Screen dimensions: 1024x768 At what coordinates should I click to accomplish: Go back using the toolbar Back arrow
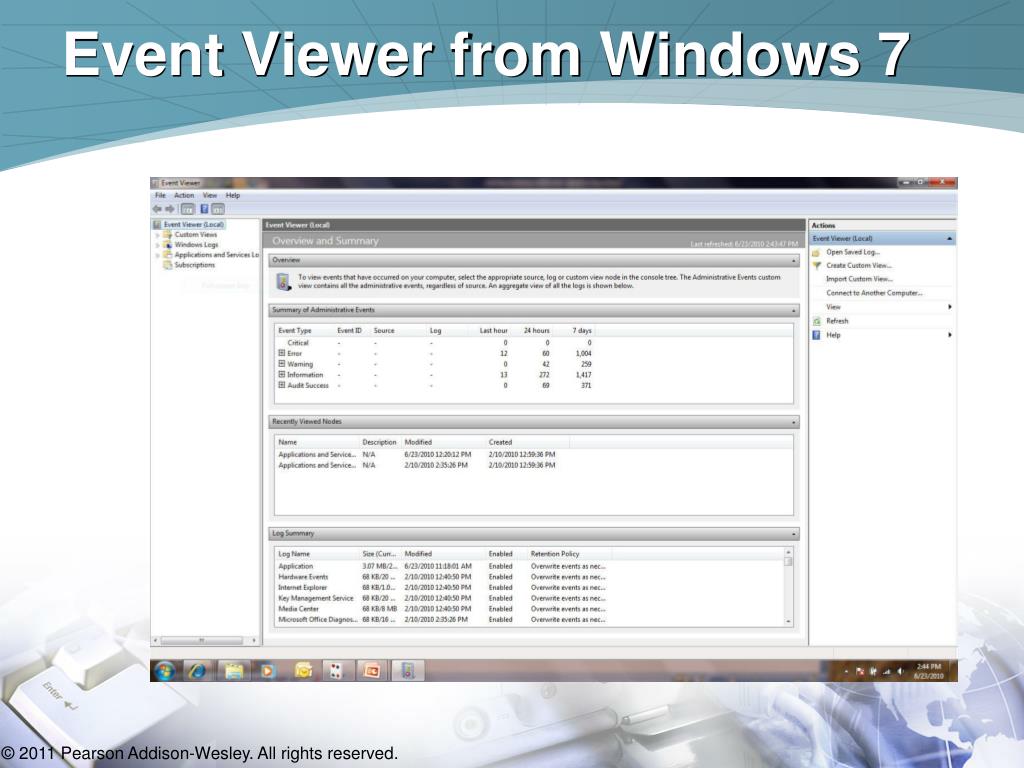(x=157, y=209)
